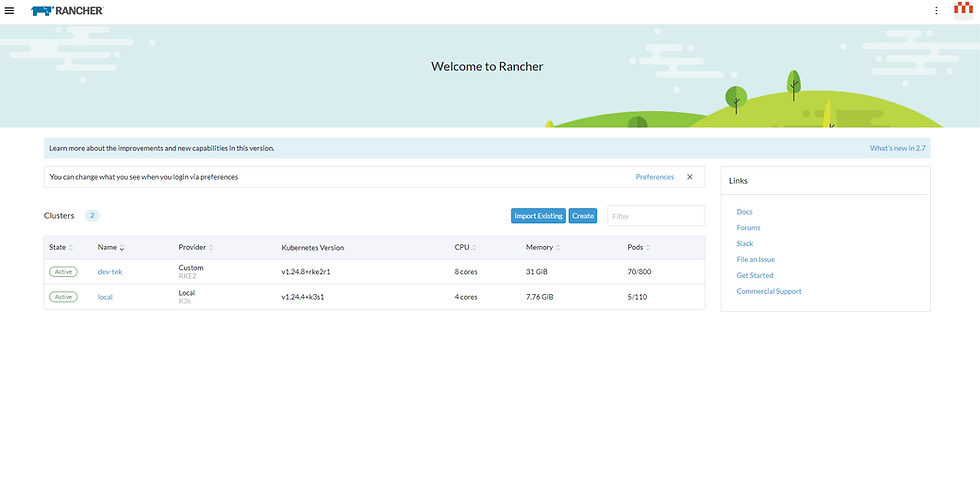This screenshot has width=980, height=488.
Task: Open the Docs link
Action: tap(744, 212)
